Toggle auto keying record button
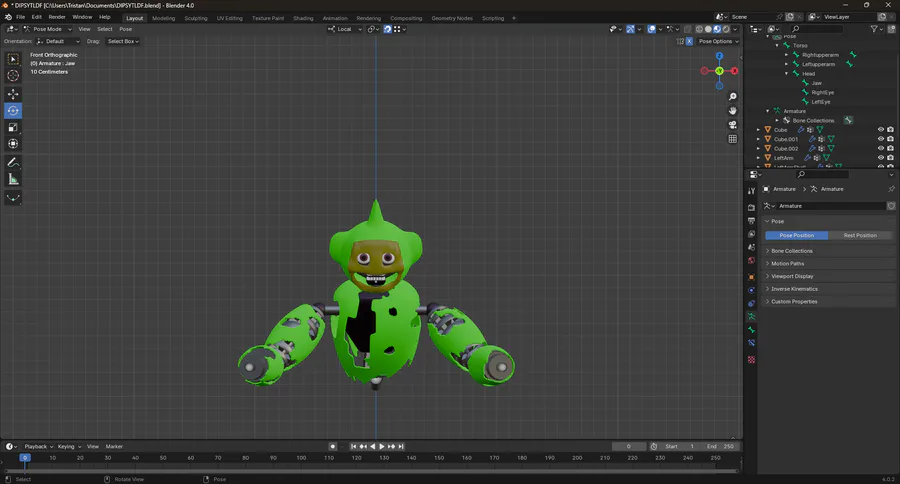 coord(332,446)
